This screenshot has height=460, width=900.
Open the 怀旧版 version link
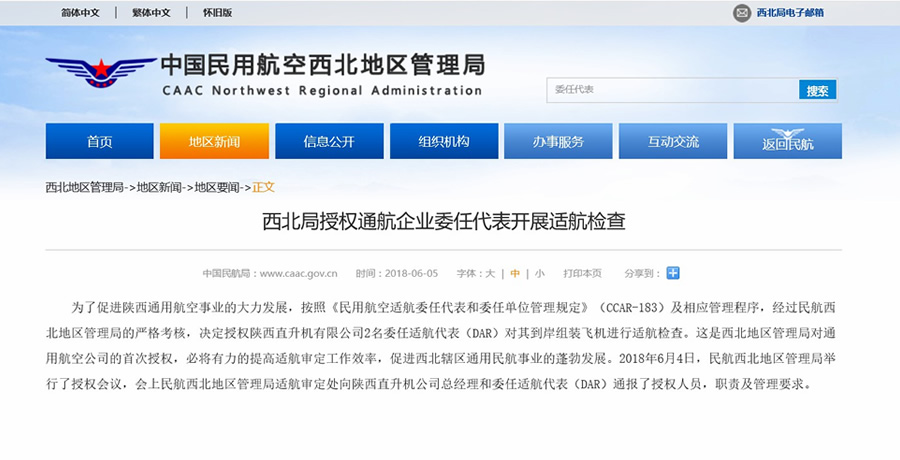tap(218, 13)
